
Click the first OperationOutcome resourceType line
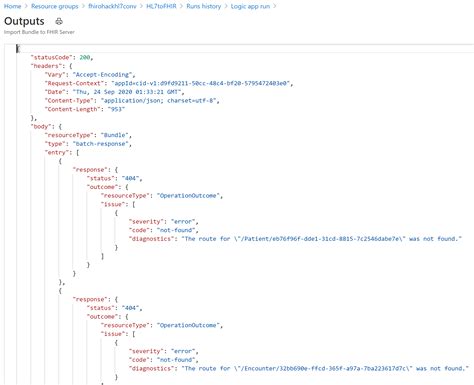tap(162, 196)
